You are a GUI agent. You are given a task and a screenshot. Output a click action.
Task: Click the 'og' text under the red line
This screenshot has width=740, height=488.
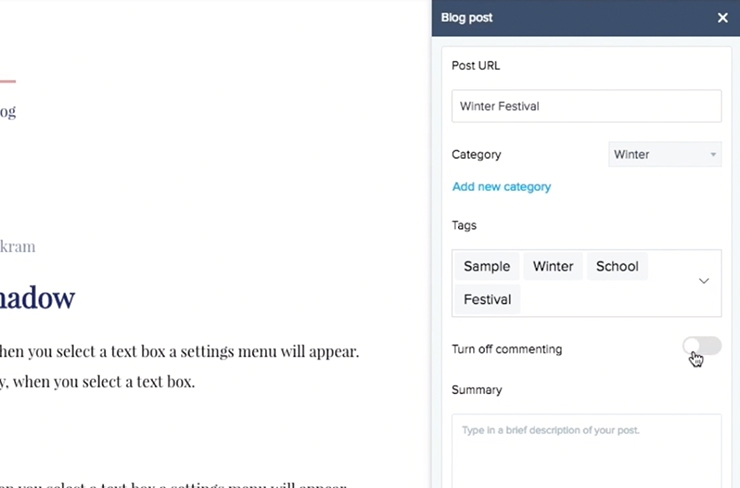click(x=8, y=112)
